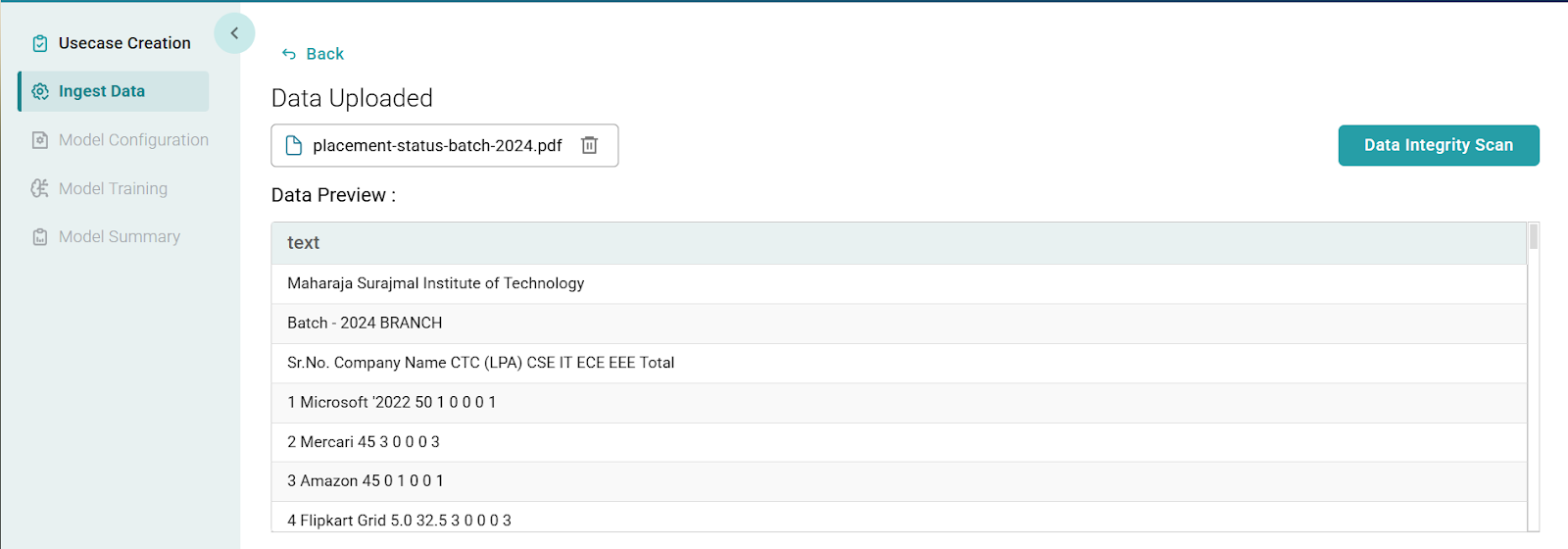
Task: Delete the uploaded PDF with trash icon
Action: coord(589,145)
